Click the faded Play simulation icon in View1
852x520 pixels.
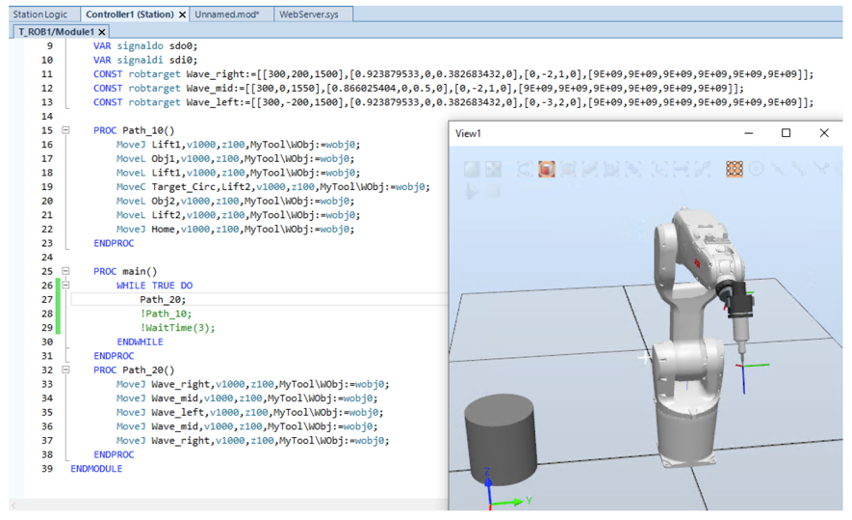471,191
